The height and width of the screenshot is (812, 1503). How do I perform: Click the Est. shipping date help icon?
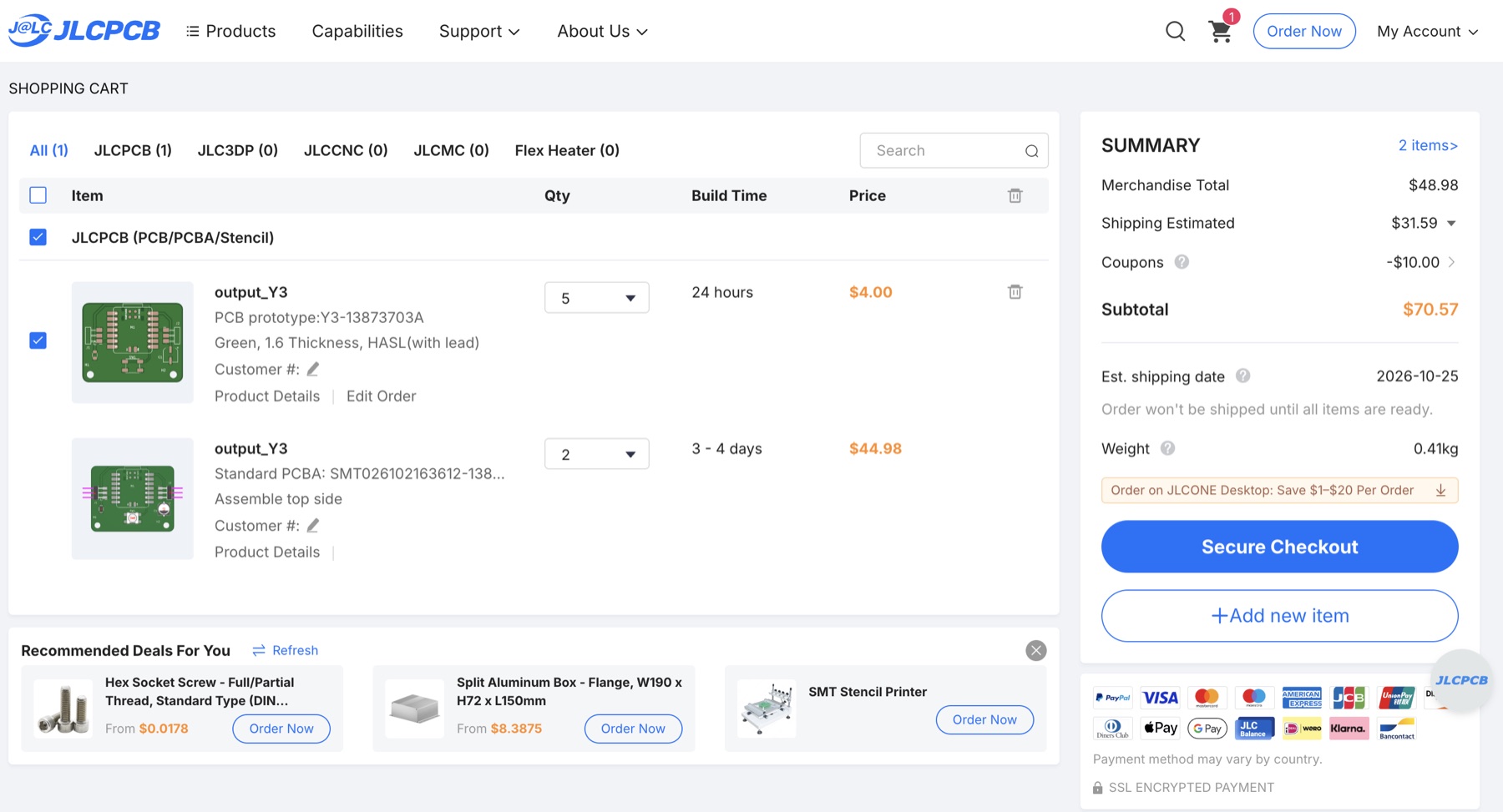coord(1242,376)
